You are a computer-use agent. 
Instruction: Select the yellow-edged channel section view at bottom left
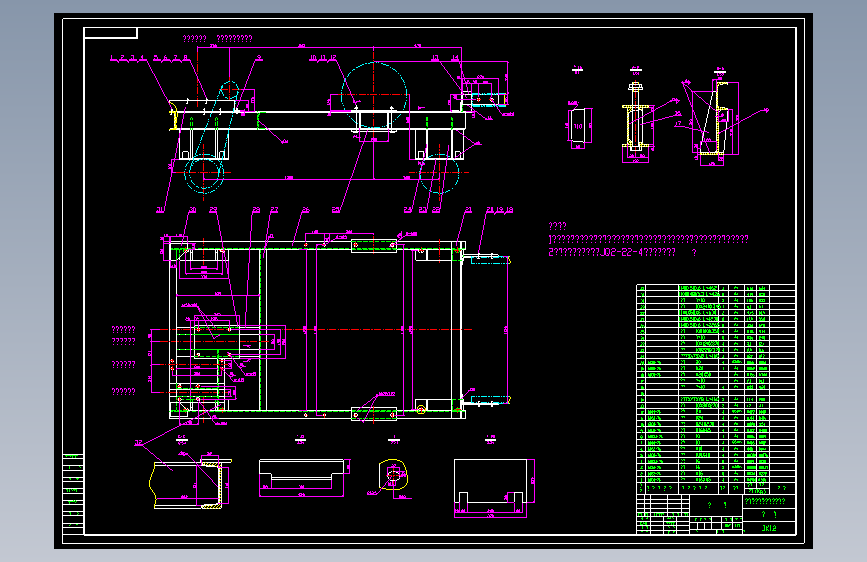point(191,483)
